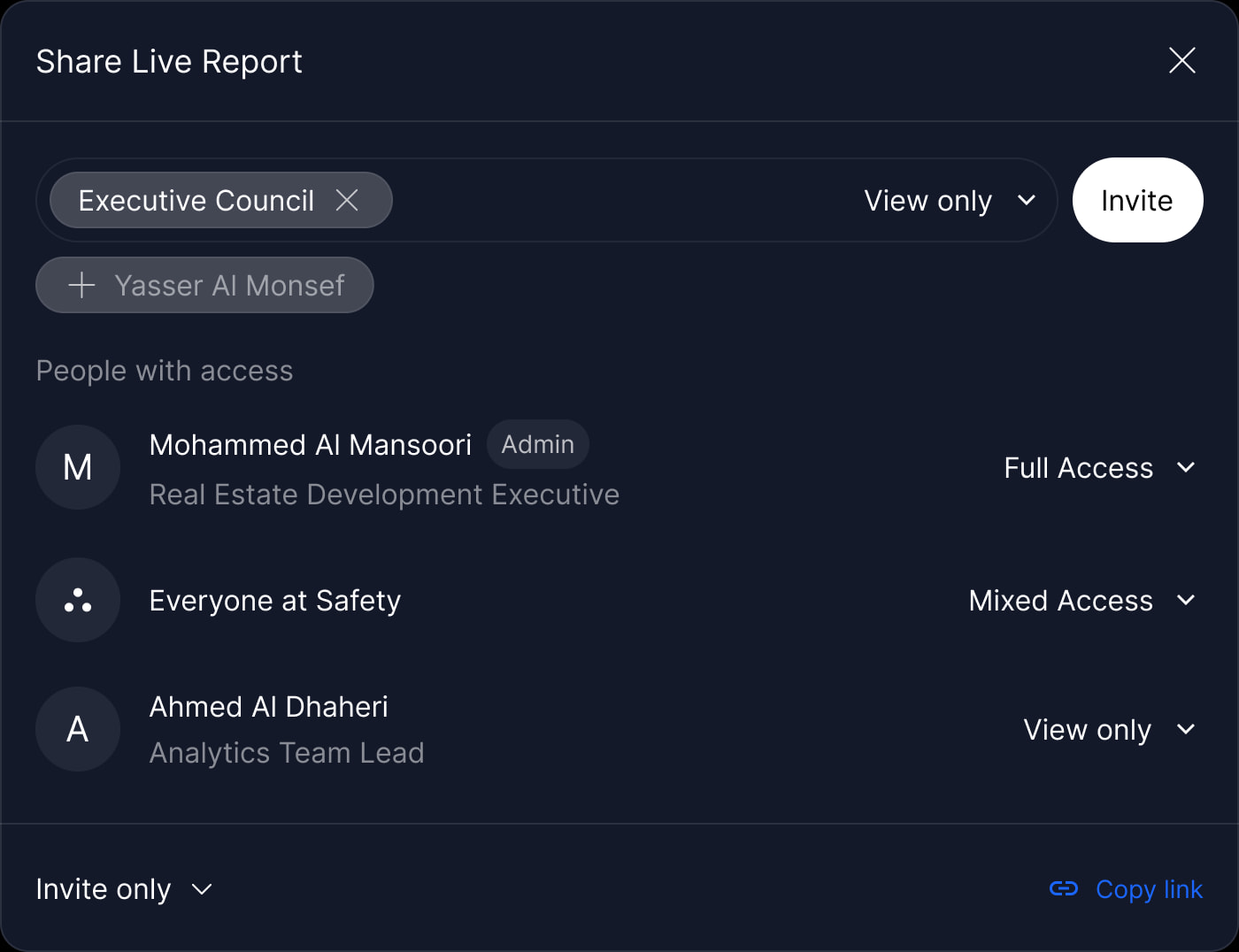Viewport: 1239px width, 952px height.
Task: Open the Mixed Access dropdown
Action: point(1082,600)
